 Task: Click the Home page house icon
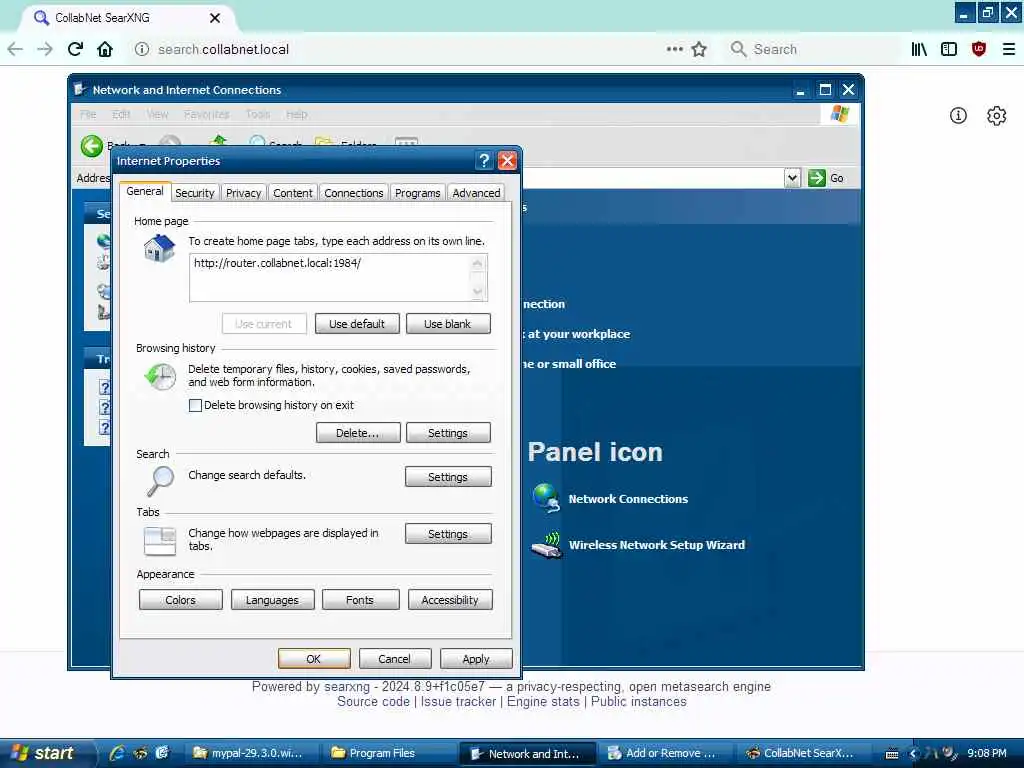(159, 249)
